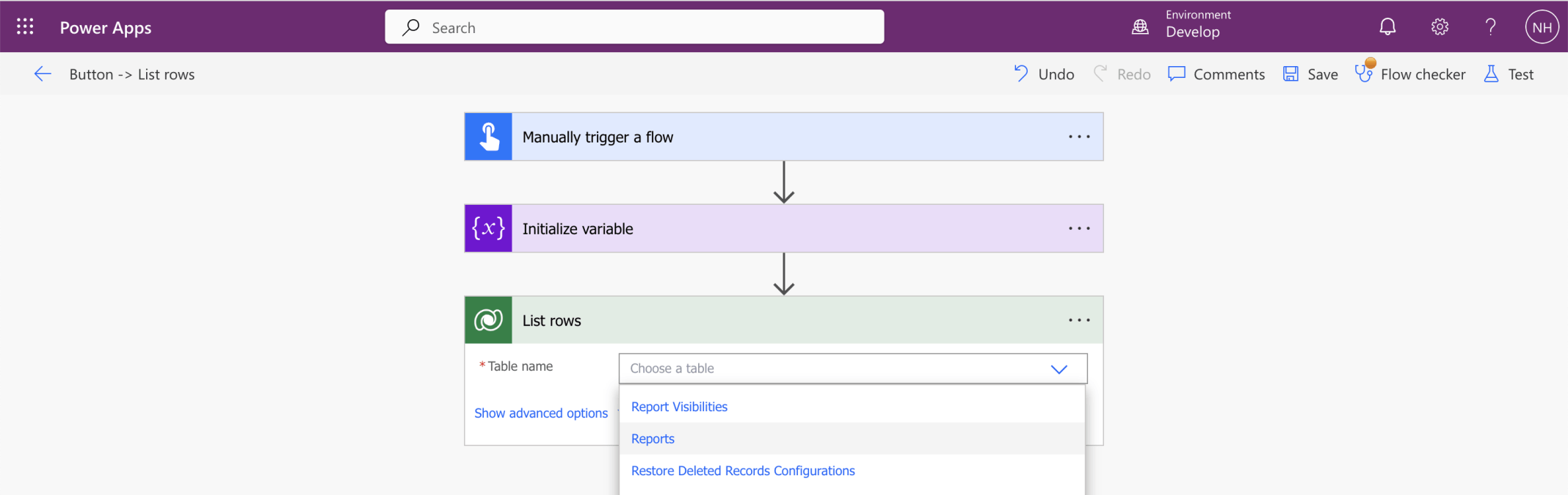
Task: Click the Initialize variable icon
Action: [x=488, y=228]
